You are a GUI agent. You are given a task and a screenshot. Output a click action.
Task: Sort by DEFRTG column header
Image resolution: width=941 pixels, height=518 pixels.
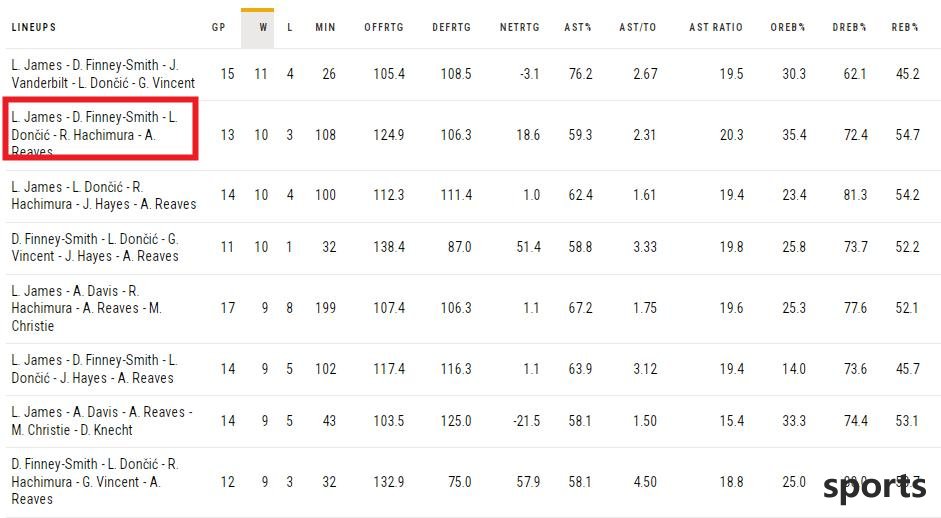451,28
